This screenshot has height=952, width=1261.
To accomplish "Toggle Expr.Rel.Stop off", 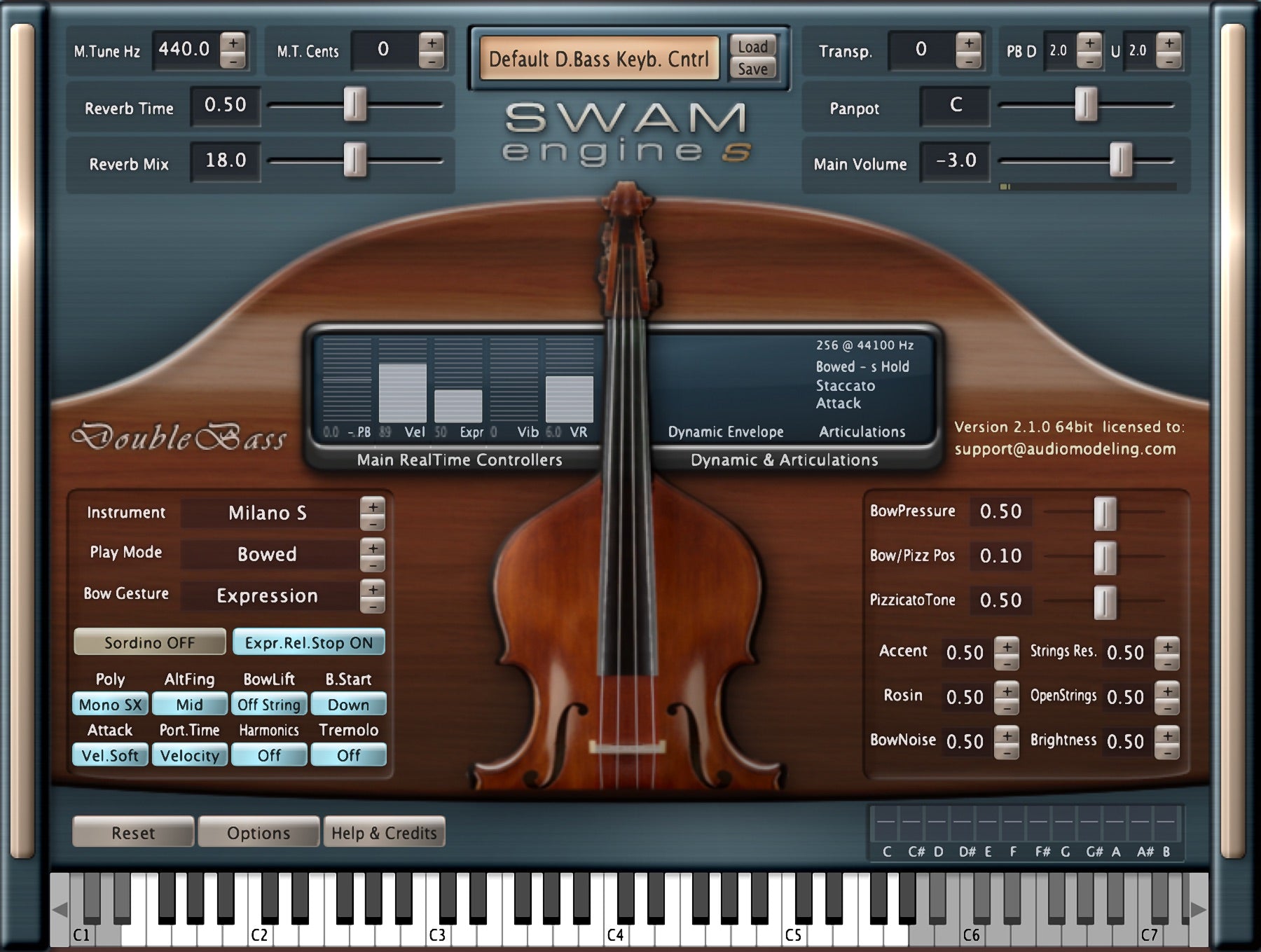I will pos(308,642).
